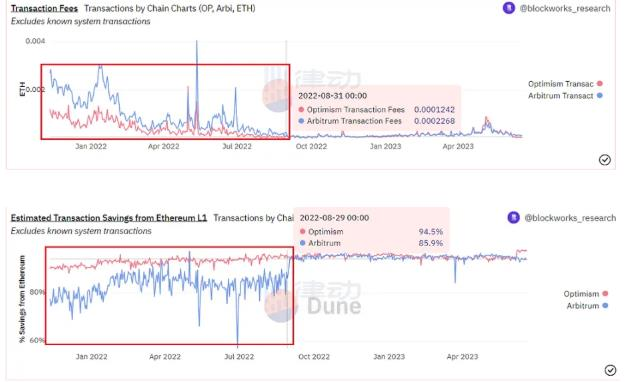Click the 80% y-axis label
This screenshot has height=382, width=628.
(x=37, y=292)
